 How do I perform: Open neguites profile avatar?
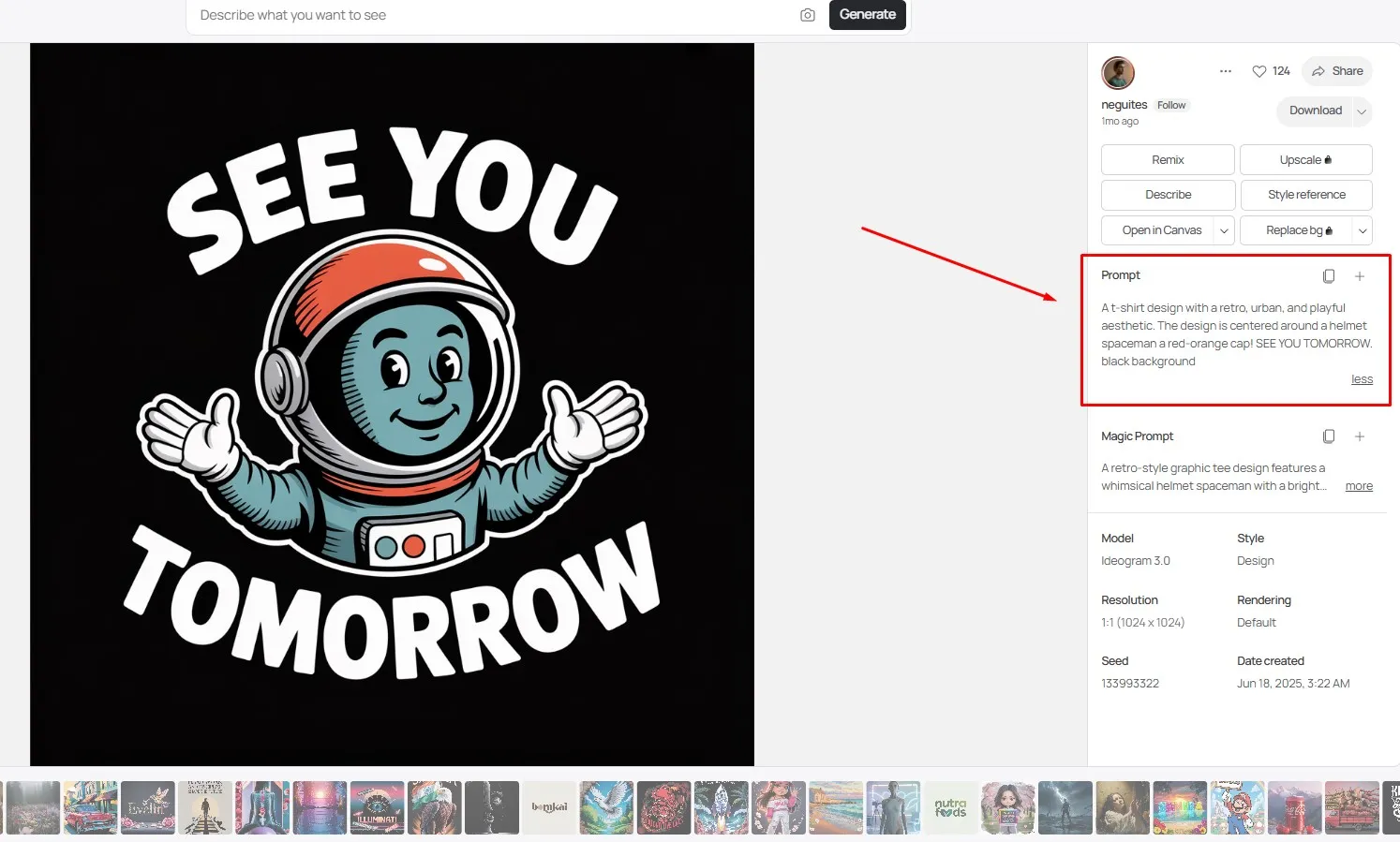tap(1118, 72)
